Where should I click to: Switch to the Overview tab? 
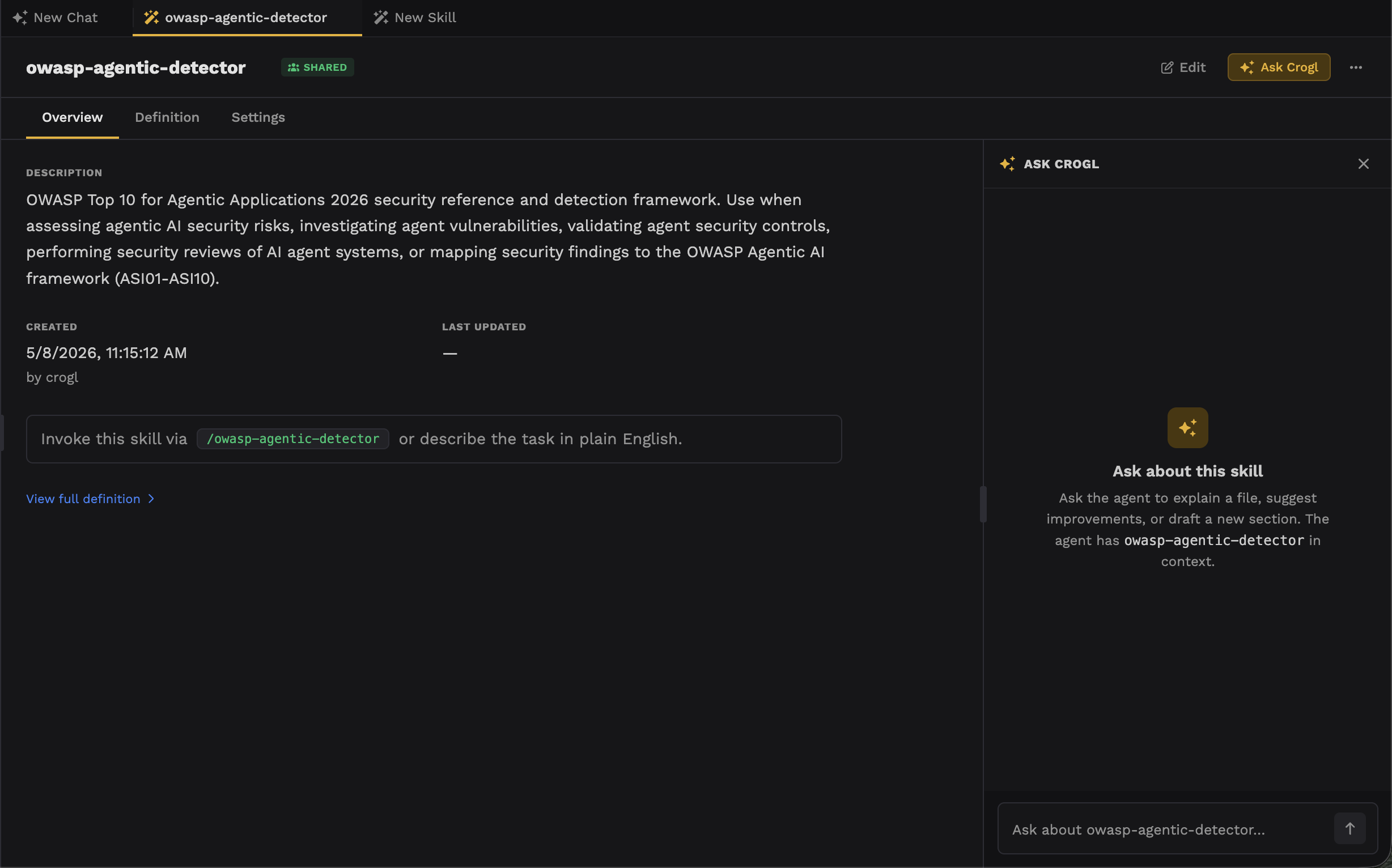(73, 117)
